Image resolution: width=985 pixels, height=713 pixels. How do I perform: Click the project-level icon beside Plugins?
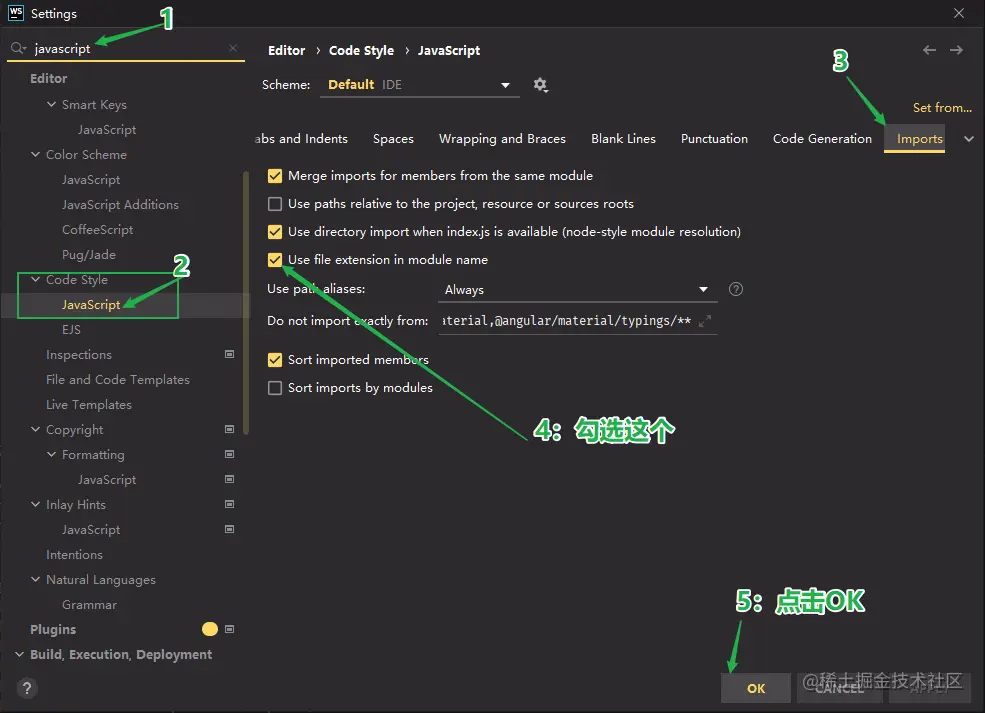tap(229, 629)
